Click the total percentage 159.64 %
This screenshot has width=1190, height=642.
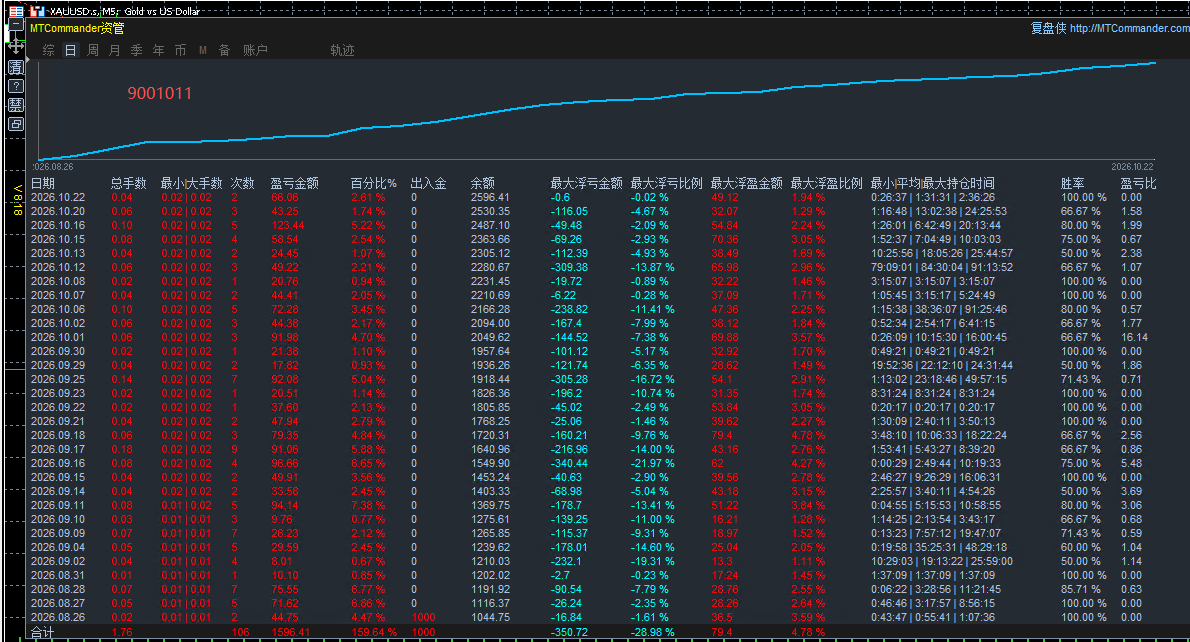[x=374, y=632]
